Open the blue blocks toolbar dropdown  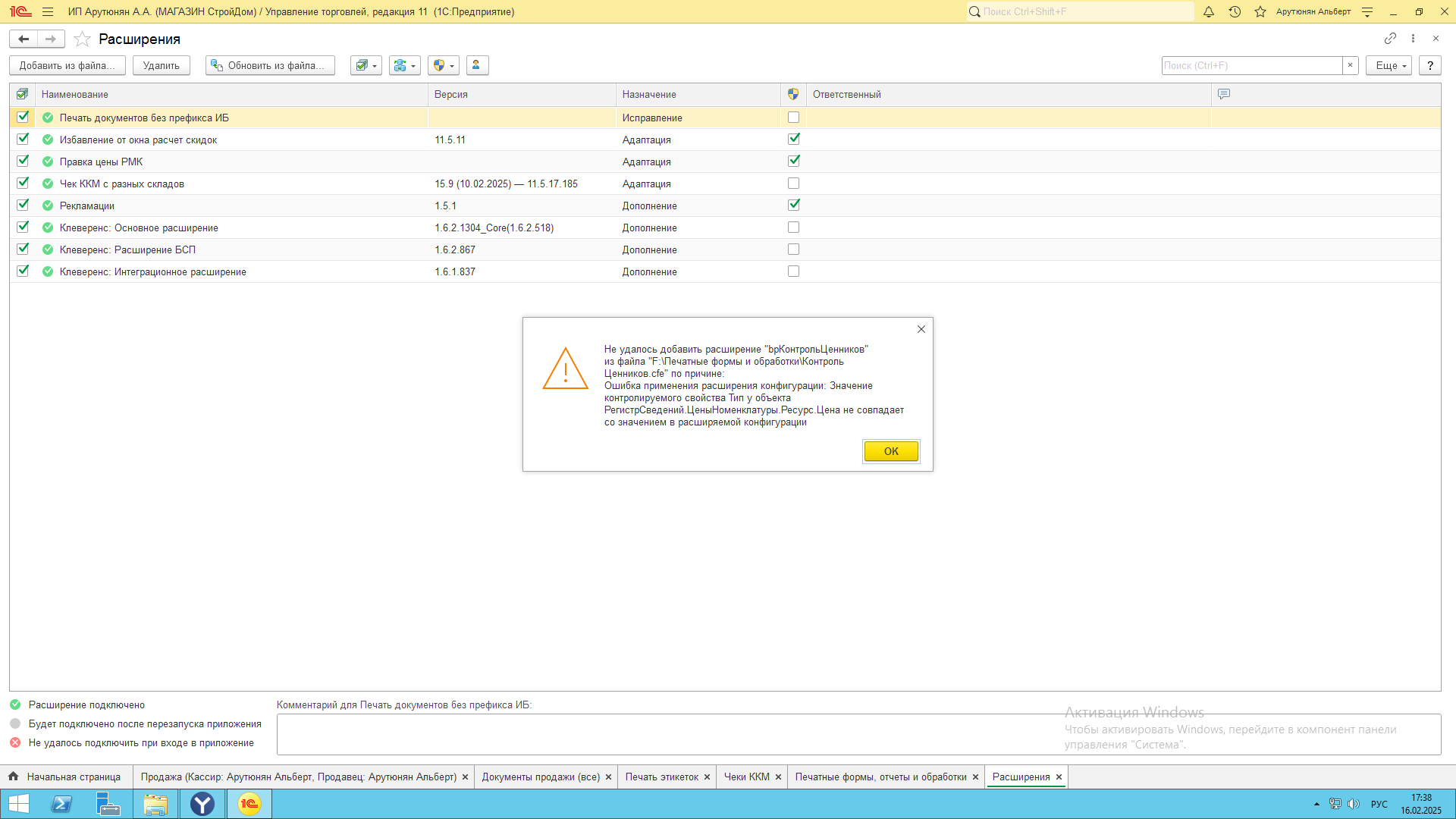(x=405, y=65)
